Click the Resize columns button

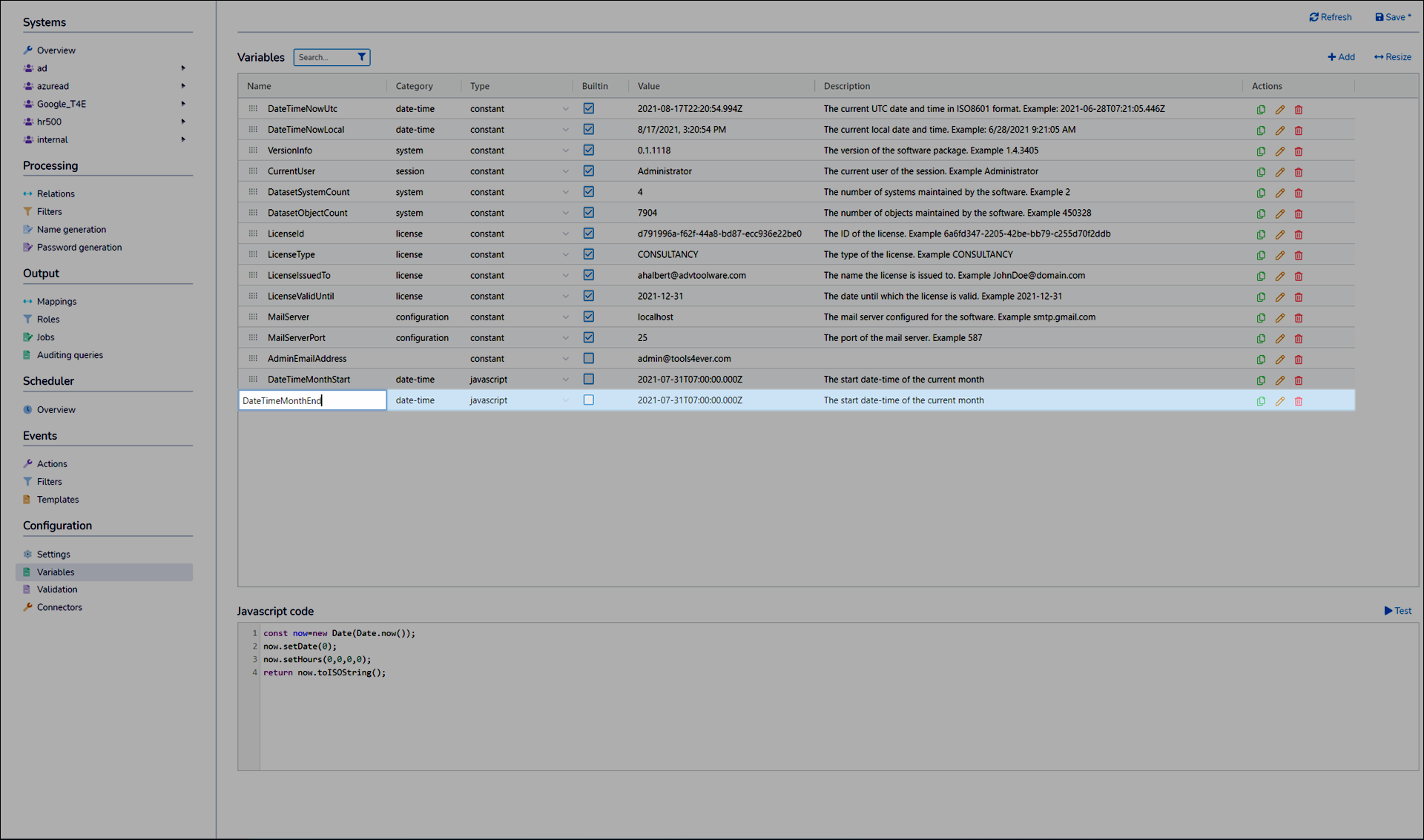[x=1393, y=57]
